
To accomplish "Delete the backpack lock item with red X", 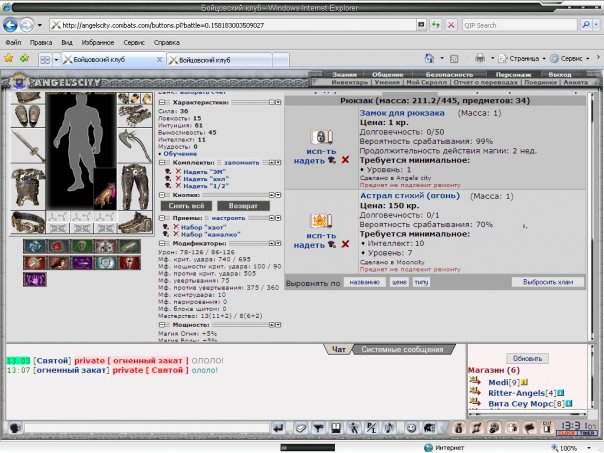I will click(x=345, y=160).
